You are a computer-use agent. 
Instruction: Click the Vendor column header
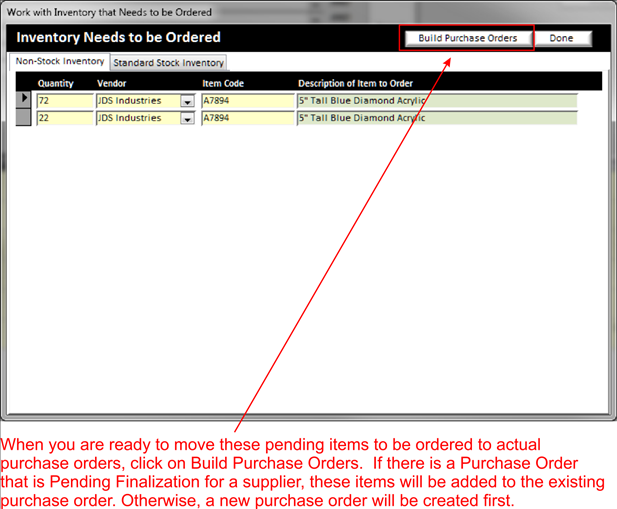pos(111,83)
